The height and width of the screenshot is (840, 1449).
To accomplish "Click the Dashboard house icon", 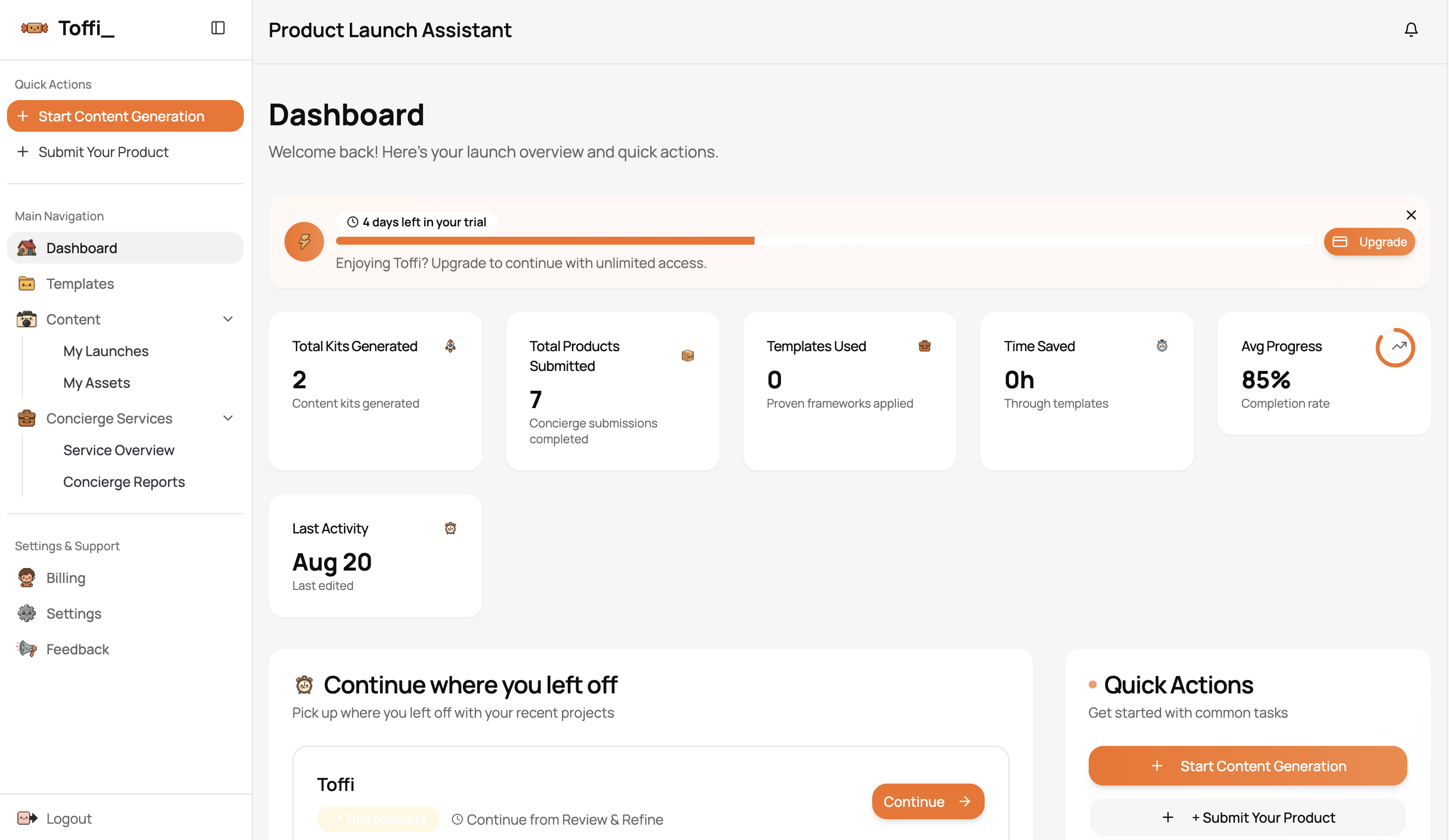I will click(x=26, y=248).
